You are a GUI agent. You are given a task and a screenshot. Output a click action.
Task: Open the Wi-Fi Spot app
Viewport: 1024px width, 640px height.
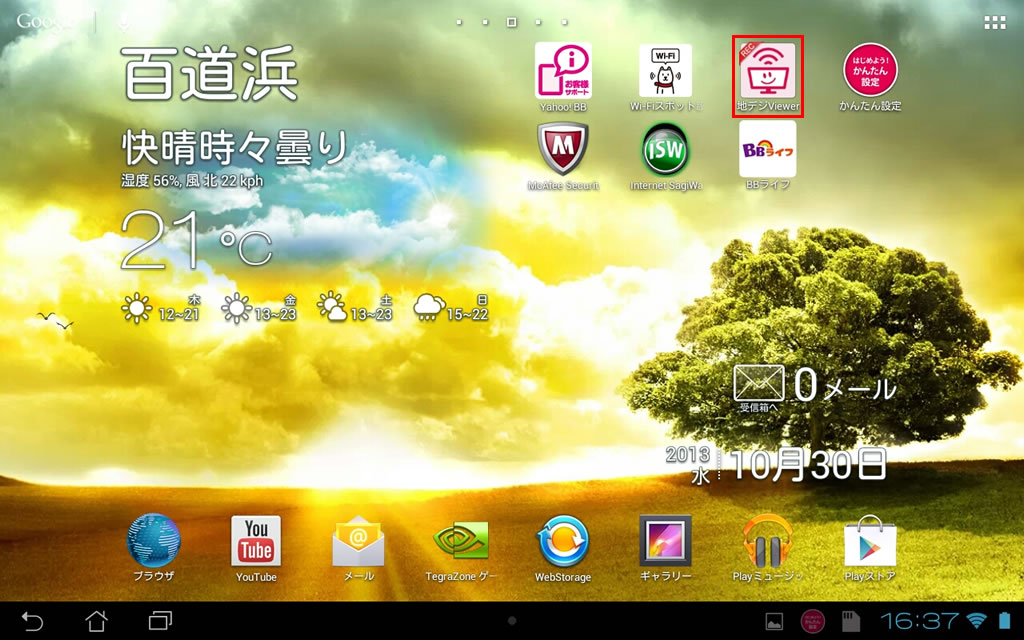[x=665, y=71]
